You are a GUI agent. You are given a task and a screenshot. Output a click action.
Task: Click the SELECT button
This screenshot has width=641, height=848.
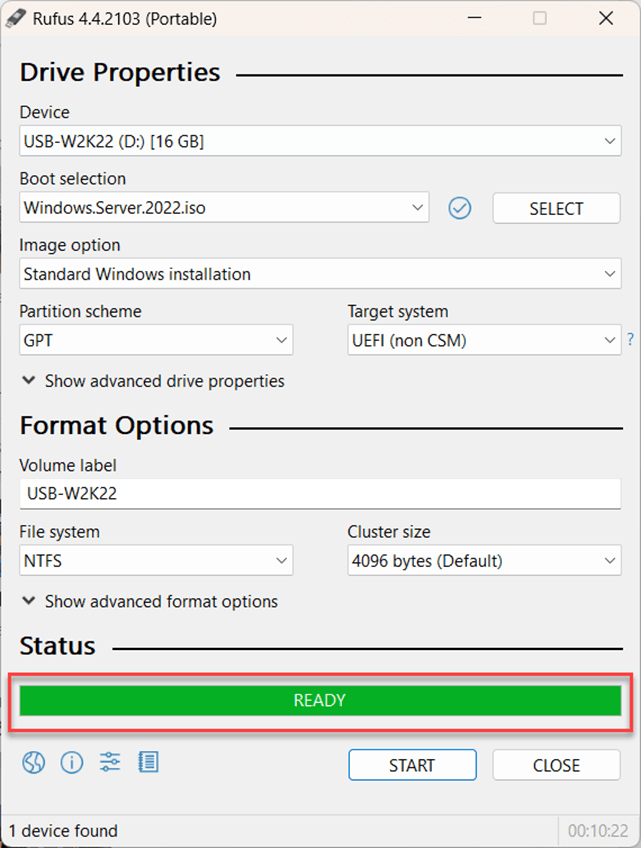click(x=556, y=208)
